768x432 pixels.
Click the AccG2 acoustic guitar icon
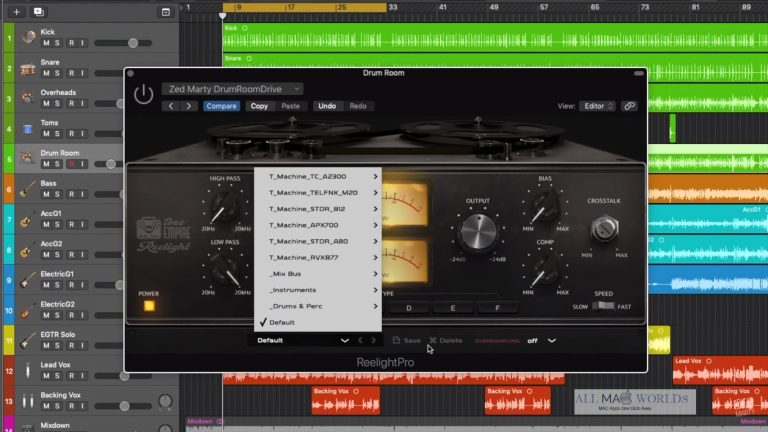[x=26, y=250]
